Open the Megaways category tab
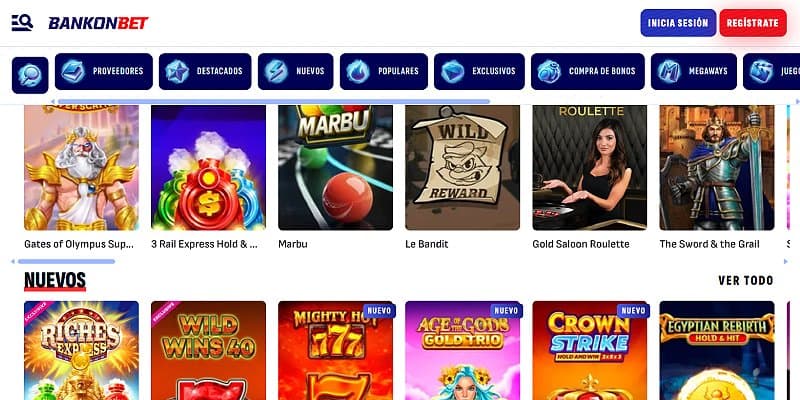 point(694,71)
